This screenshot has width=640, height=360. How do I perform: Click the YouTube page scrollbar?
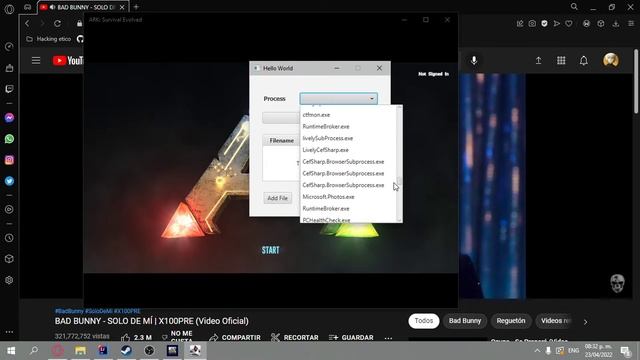pyautogui.click(x=636, y=82)
